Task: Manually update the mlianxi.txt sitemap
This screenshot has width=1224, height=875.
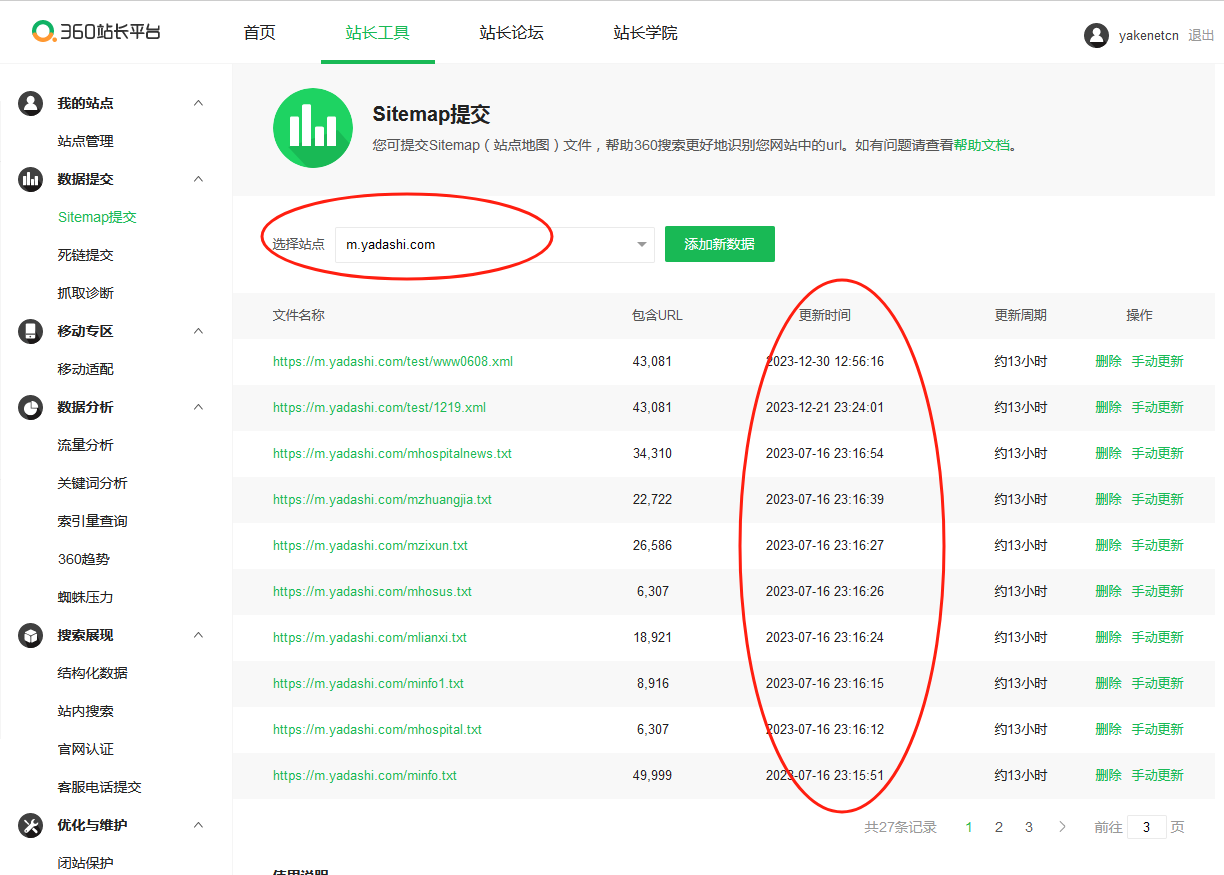Action: tap(1158, 637)
